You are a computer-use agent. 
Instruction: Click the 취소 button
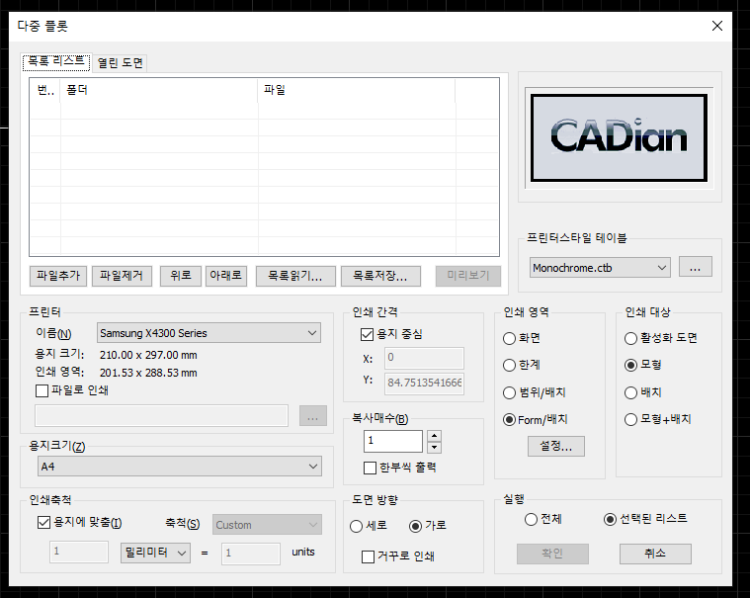[x=655, y=554]
